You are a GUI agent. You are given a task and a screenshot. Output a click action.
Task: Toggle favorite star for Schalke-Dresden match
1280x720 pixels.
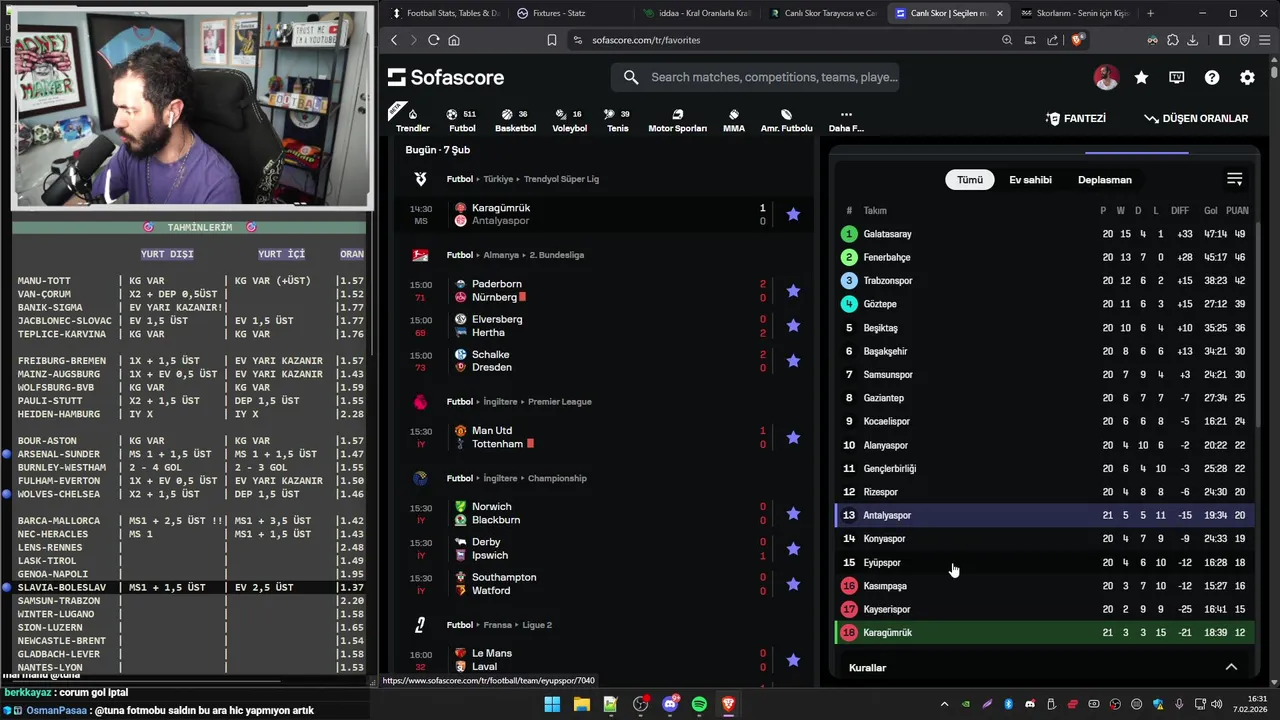point(793,361)
